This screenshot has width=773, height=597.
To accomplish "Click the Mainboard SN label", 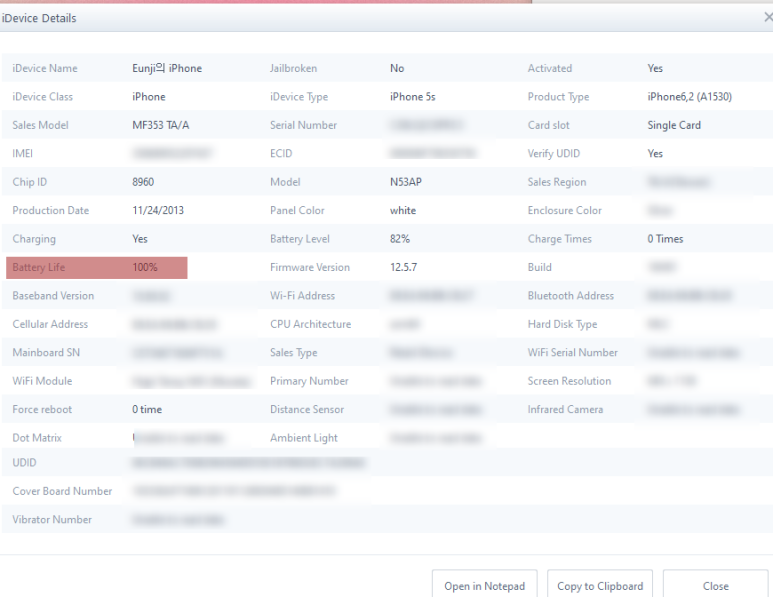I will pos(46,352).
